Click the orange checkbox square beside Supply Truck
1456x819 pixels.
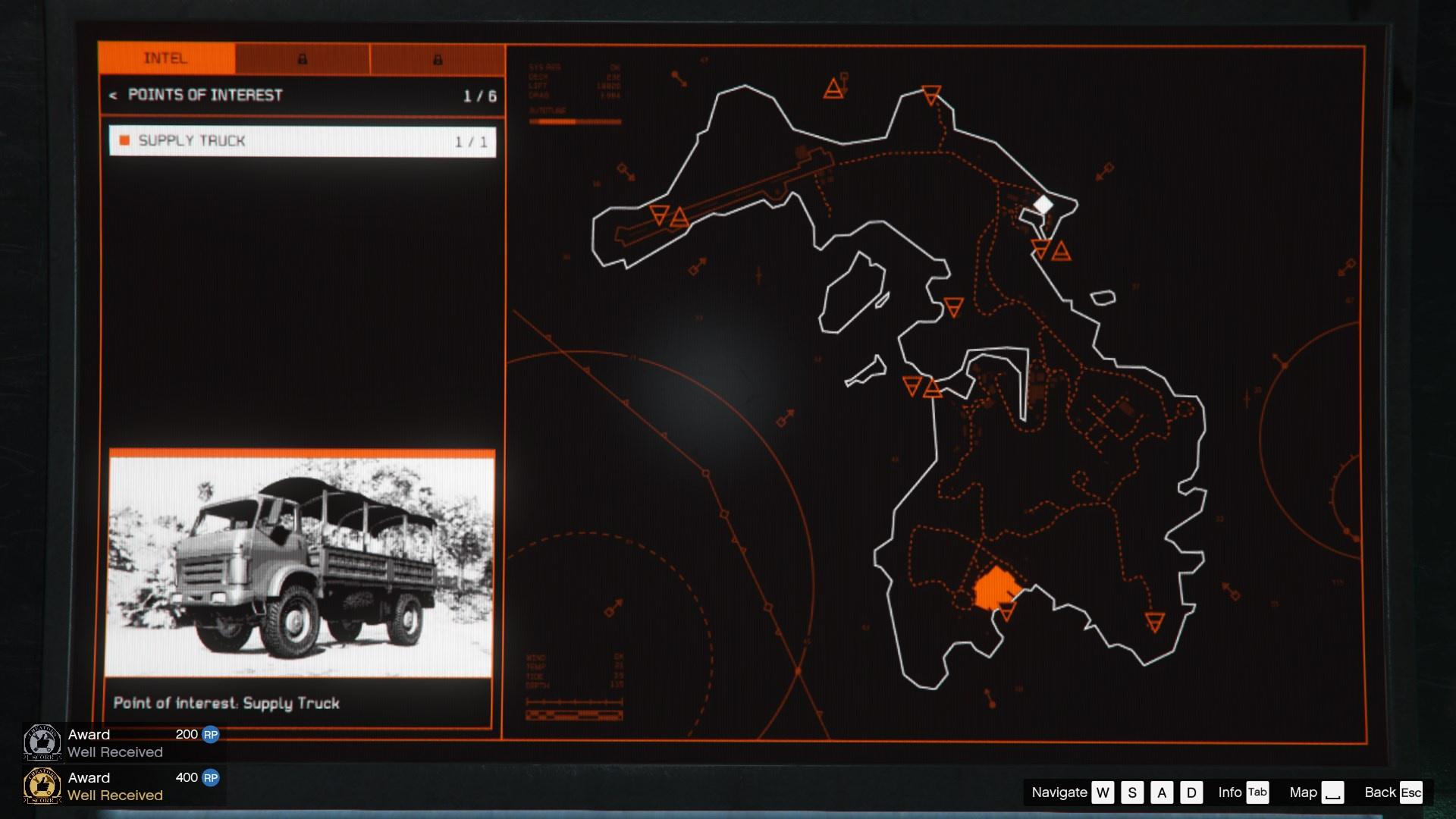(x=124, y=140)
